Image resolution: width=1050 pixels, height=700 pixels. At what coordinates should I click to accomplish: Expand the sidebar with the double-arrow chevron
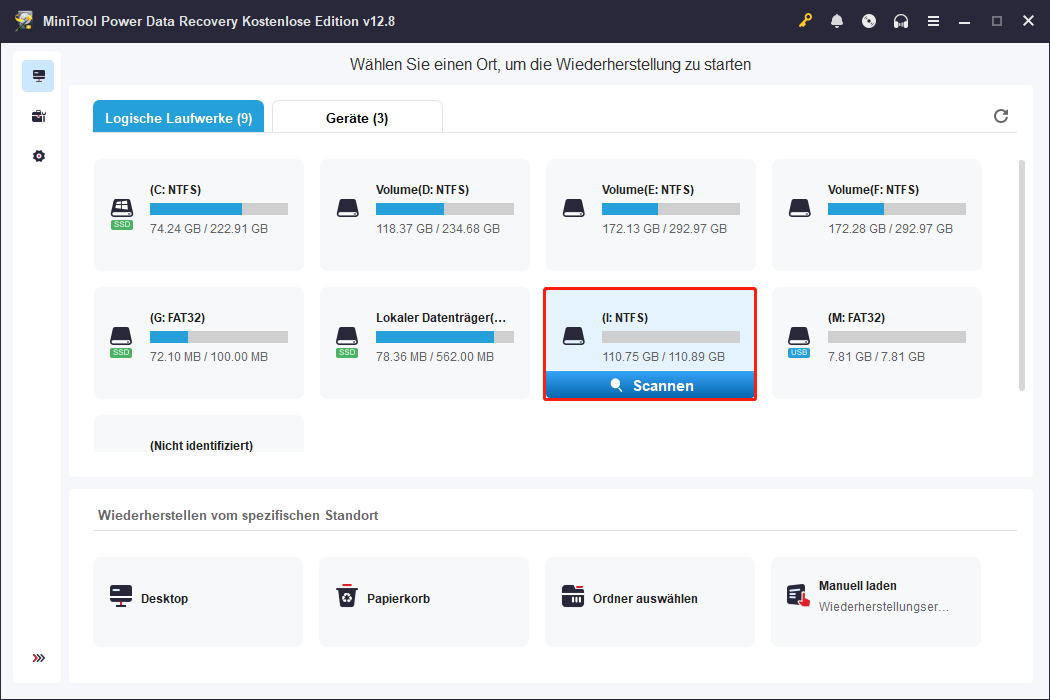click(38, 658)
